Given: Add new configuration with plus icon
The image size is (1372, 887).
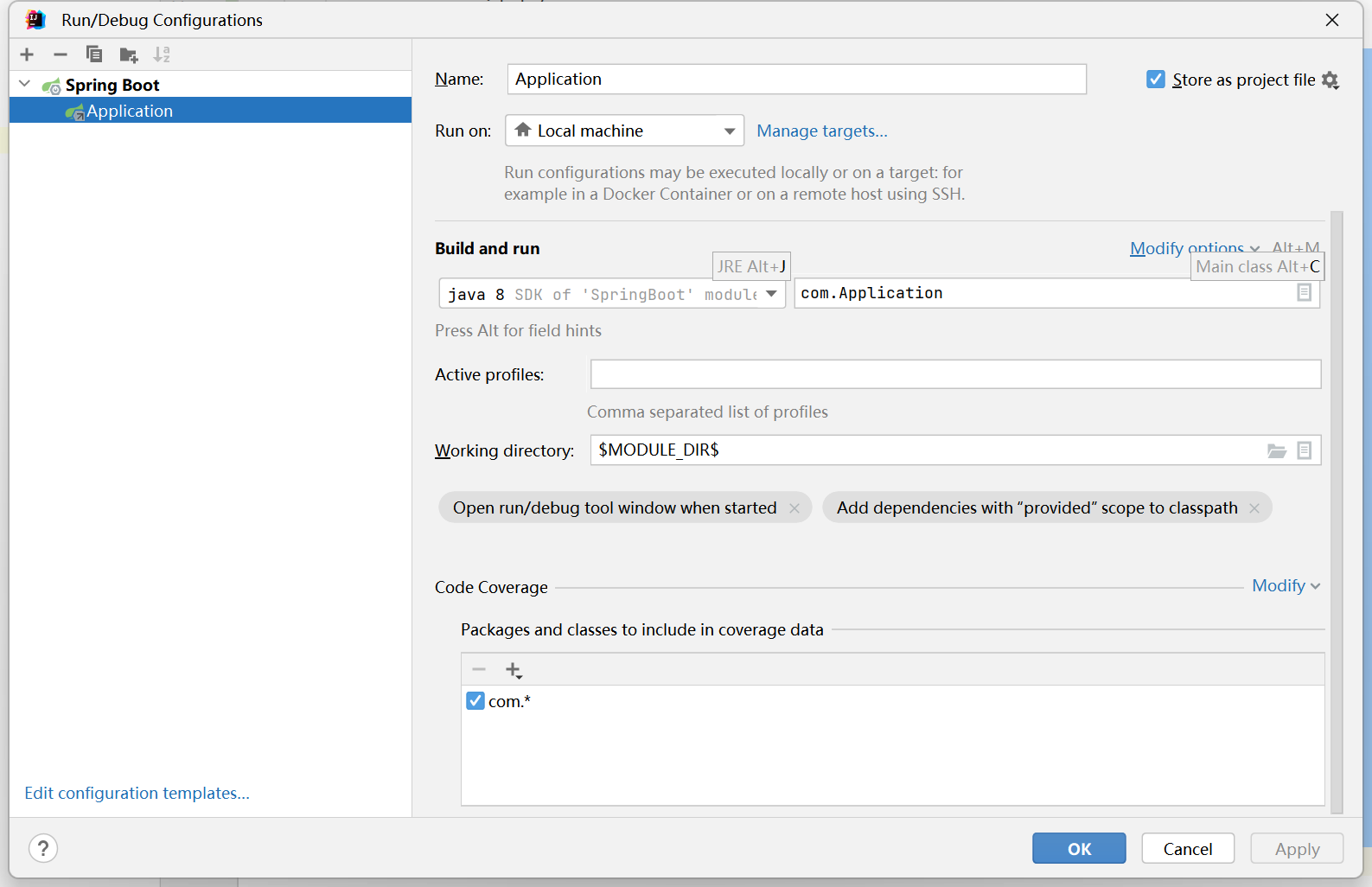Looking at the screenshot, I should [27, 54].
